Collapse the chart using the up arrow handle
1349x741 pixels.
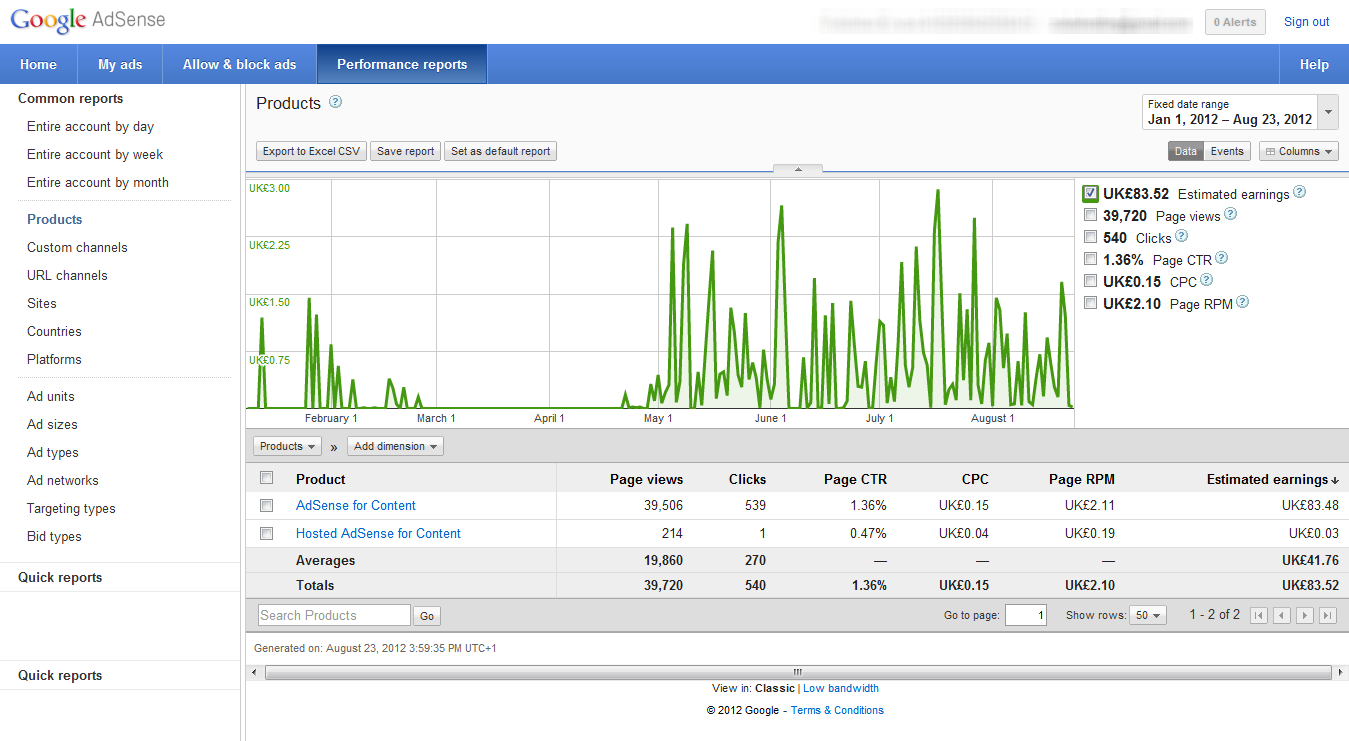pos(797,169)
